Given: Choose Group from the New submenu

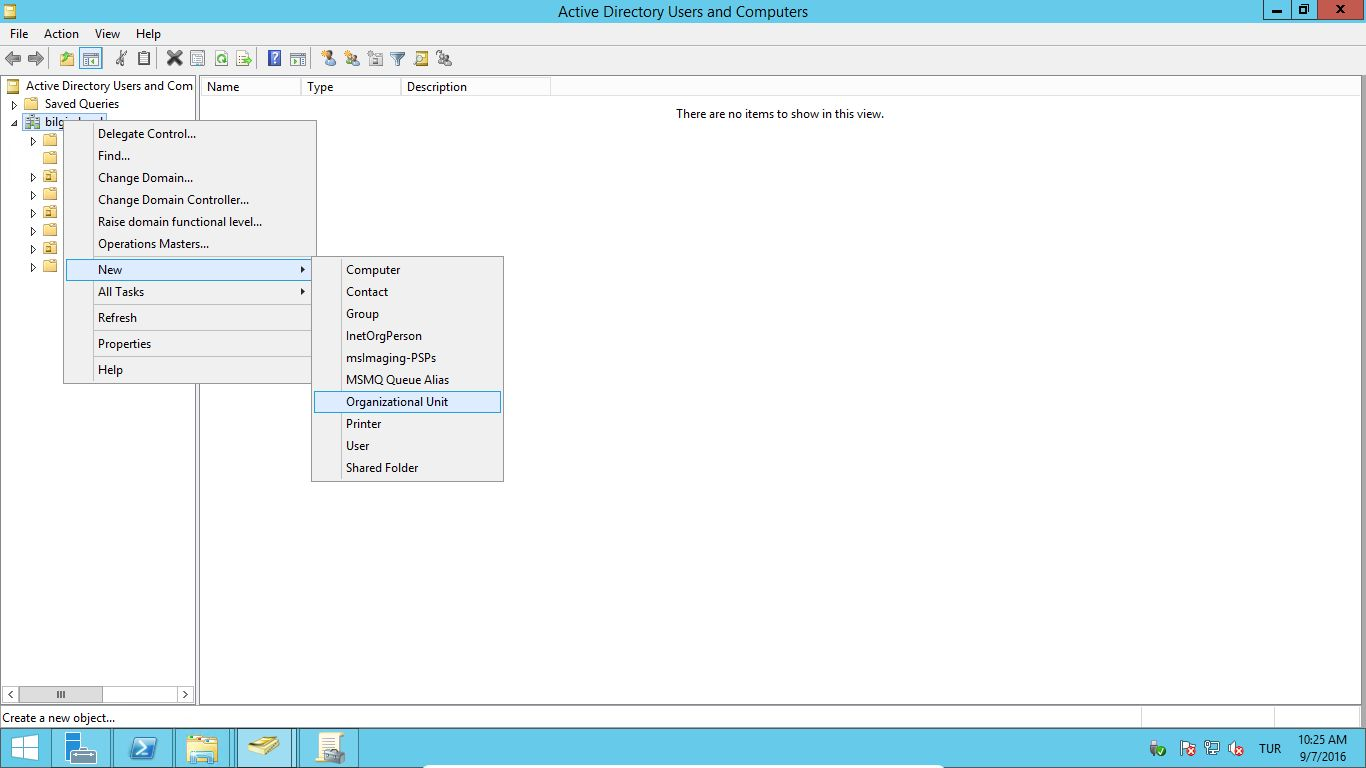Looking at the screenshot, I should [x=407, y=314].
